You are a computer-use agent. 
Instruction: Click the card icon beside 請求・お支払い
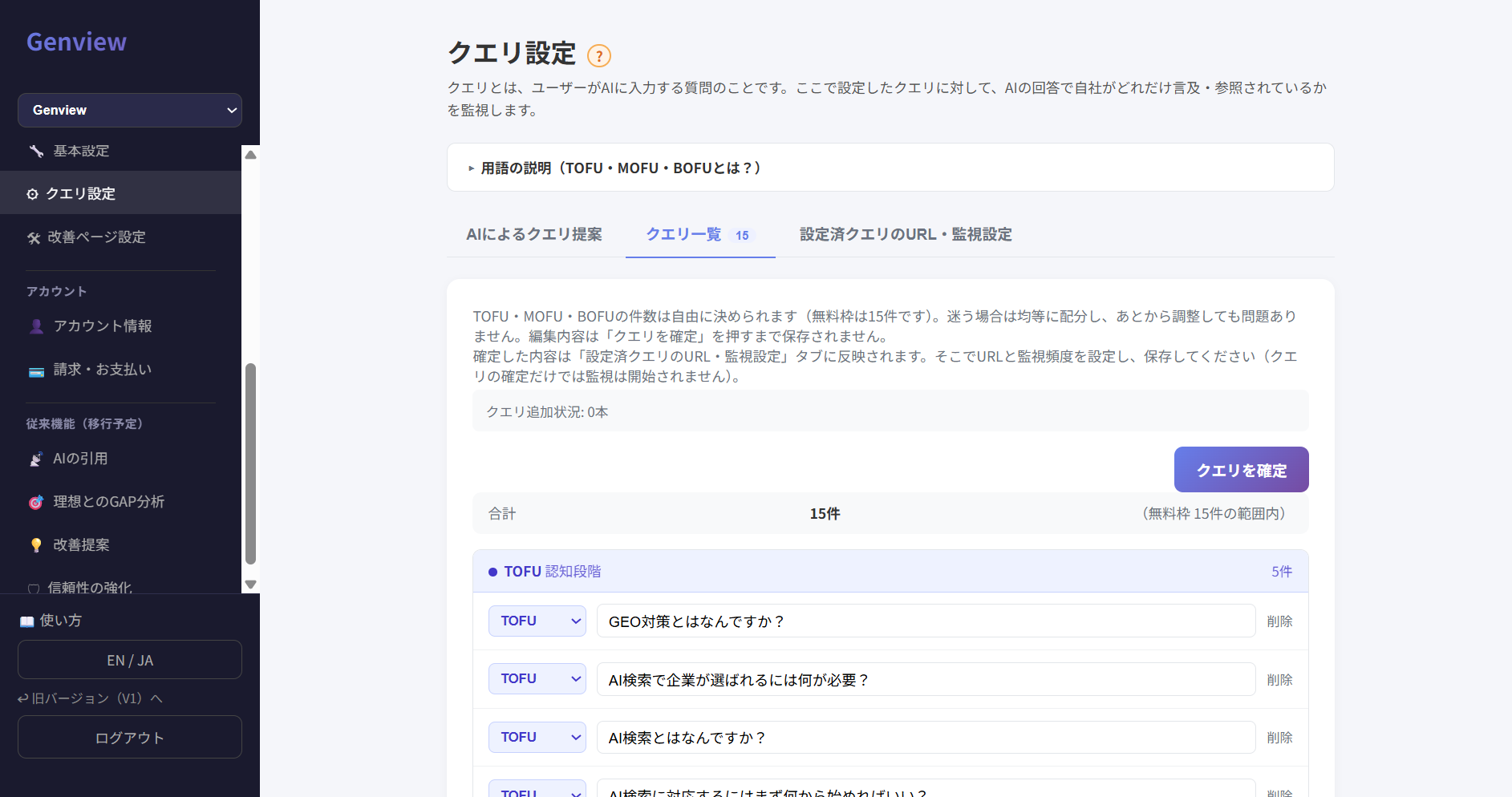point(36,370)
